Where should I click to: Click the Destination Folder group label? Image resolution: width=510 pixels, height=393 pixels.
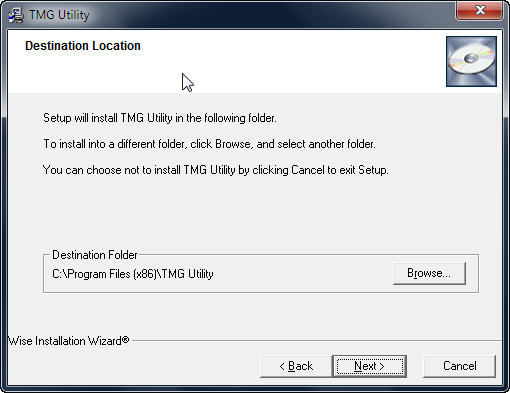point(95,255)
